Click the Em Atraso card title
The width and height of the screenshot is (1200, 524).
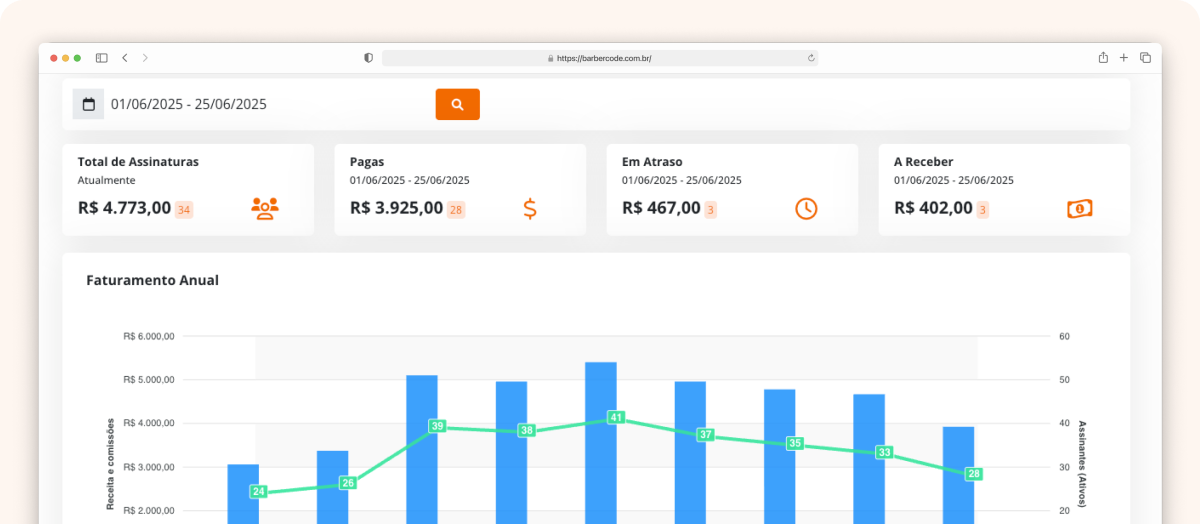[652, 161]
